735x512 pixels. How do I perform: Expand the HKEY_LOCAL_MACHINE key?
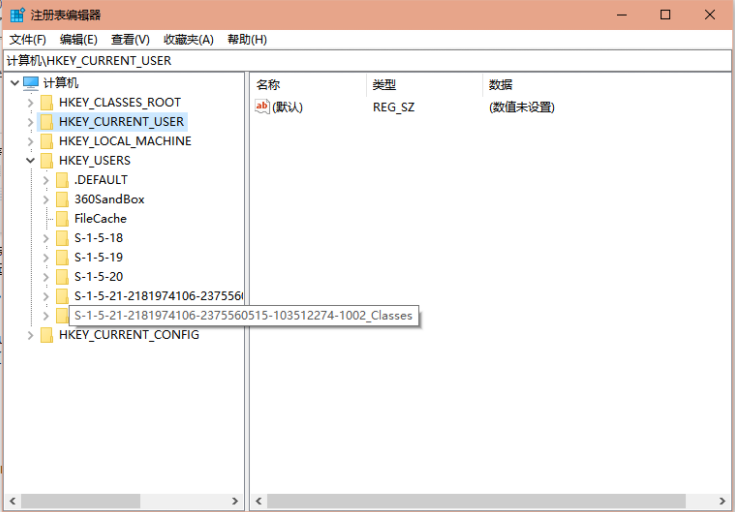point(30,141)
